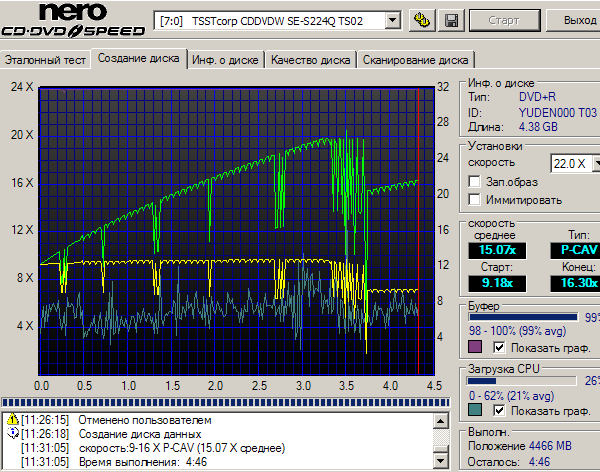The width and height of the screenshot is (600, 472).
Task: Toggle CPU load Показать граф. checkbox
Action: coord(499,410)
